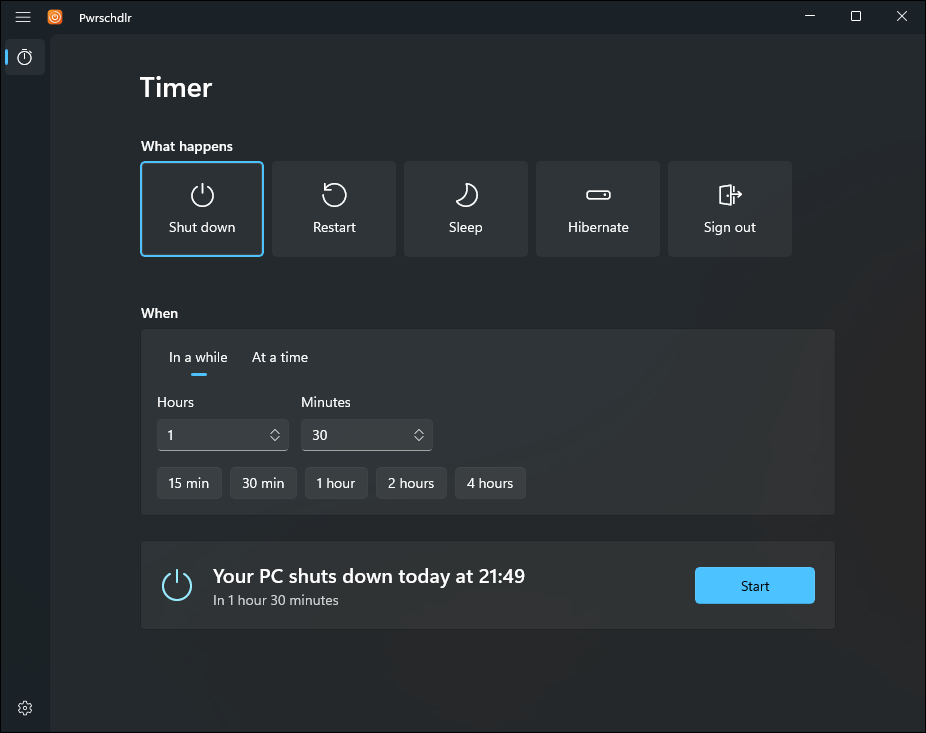
Task: Click 'Your PC shuts down today at 21:49' text
Action: pos(369,576)
